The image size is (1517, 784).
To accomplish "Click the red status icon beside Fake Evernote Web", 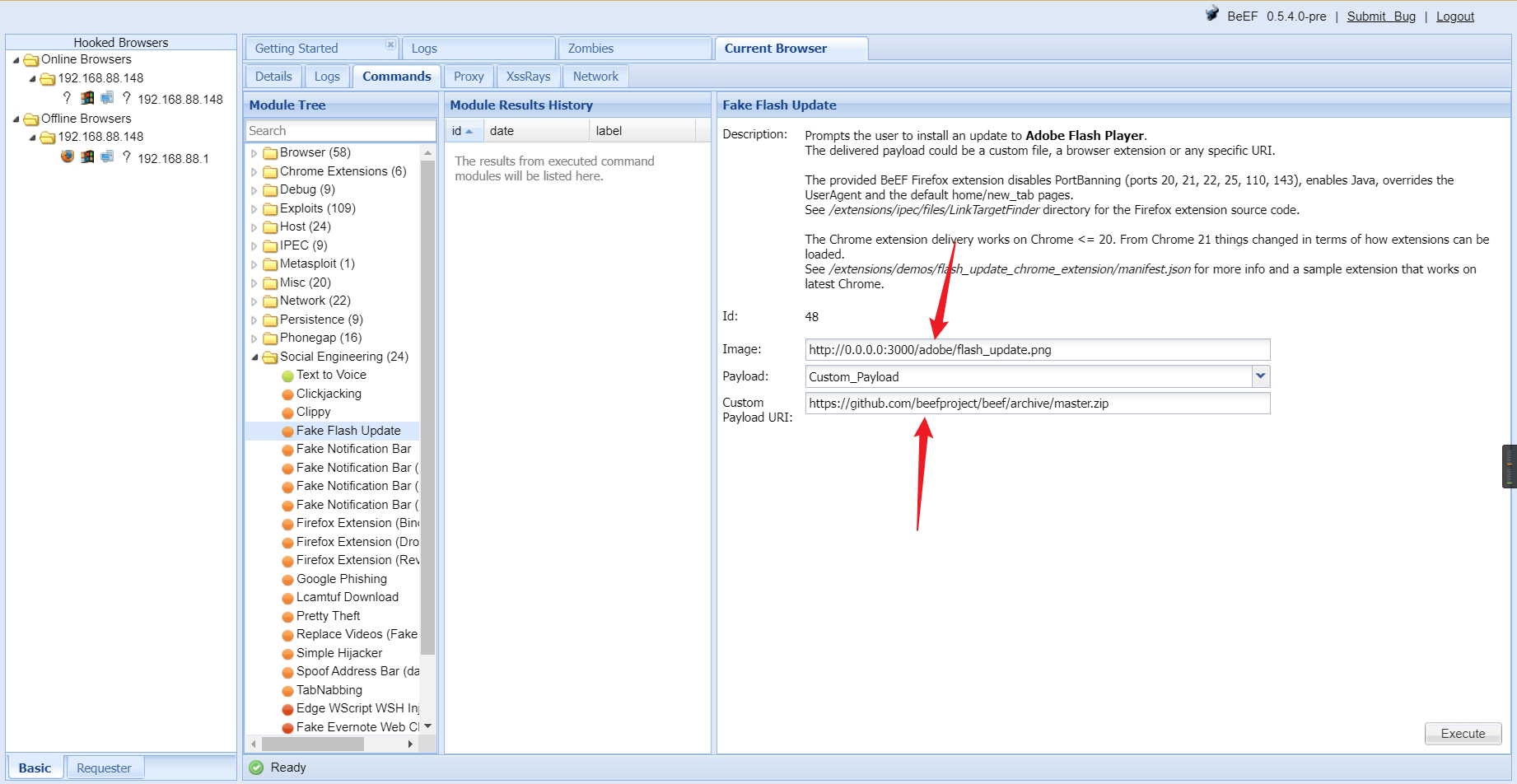I will click(287, 728).
